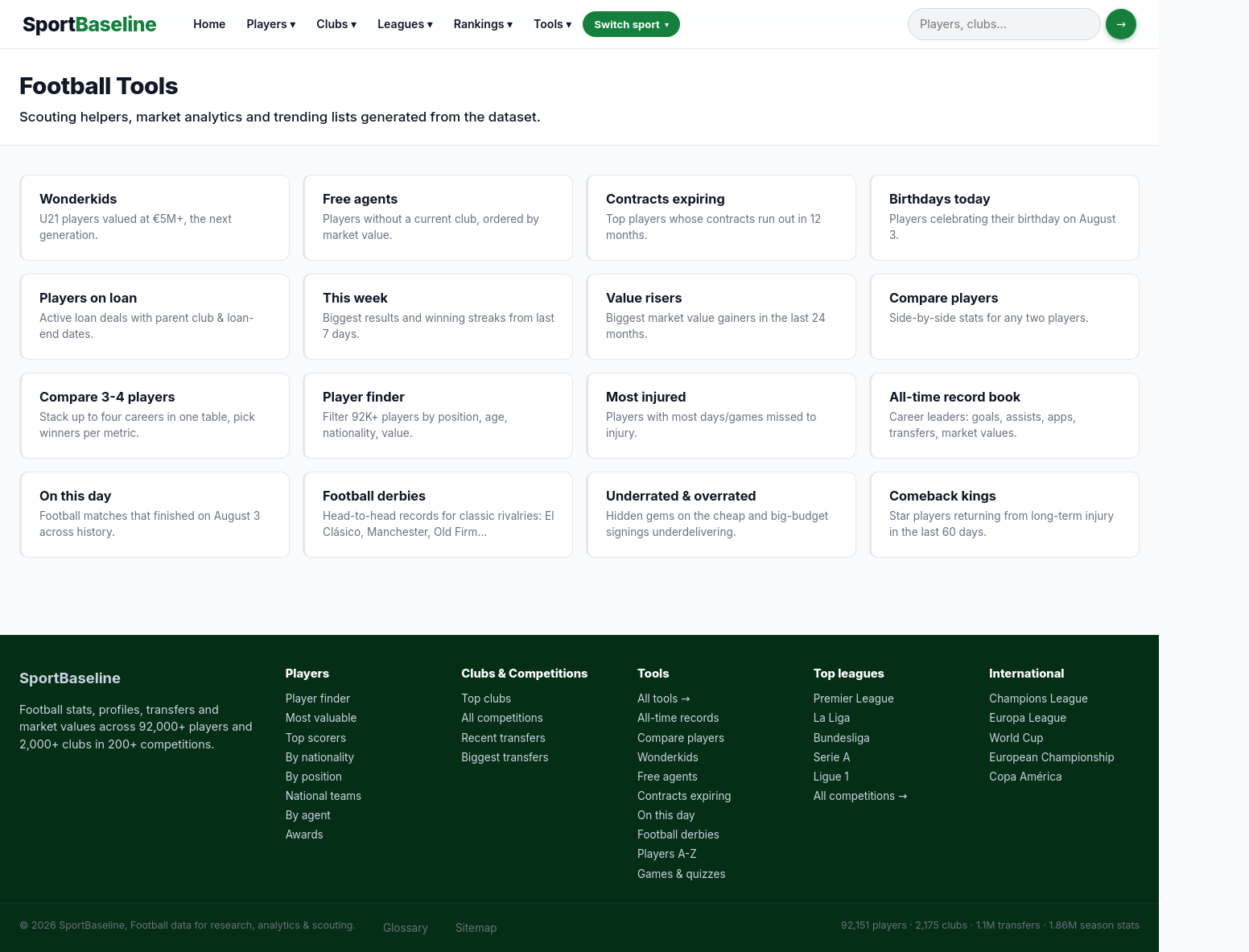Click the footer By nationality link
The height and width of the screenshot is (952, 1249).
coord(319,757)
